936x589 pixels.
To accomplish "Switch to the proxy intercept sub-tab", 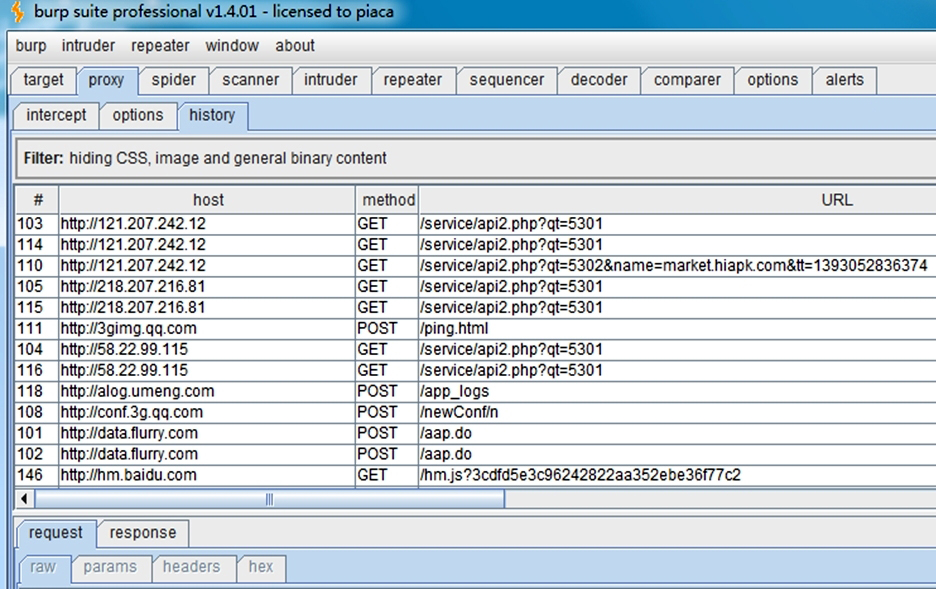I will (x=56, y=115).
